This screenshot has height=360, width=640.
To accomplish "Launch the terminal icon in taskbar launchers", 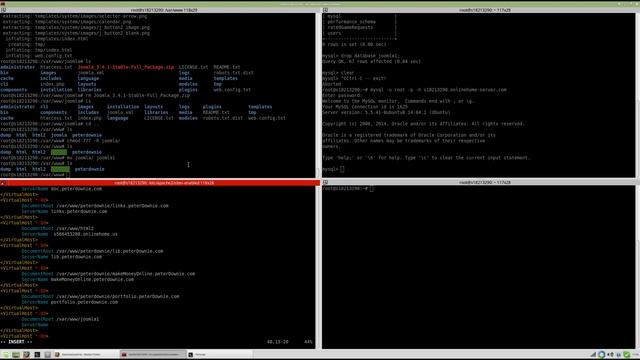I will 37,355.
